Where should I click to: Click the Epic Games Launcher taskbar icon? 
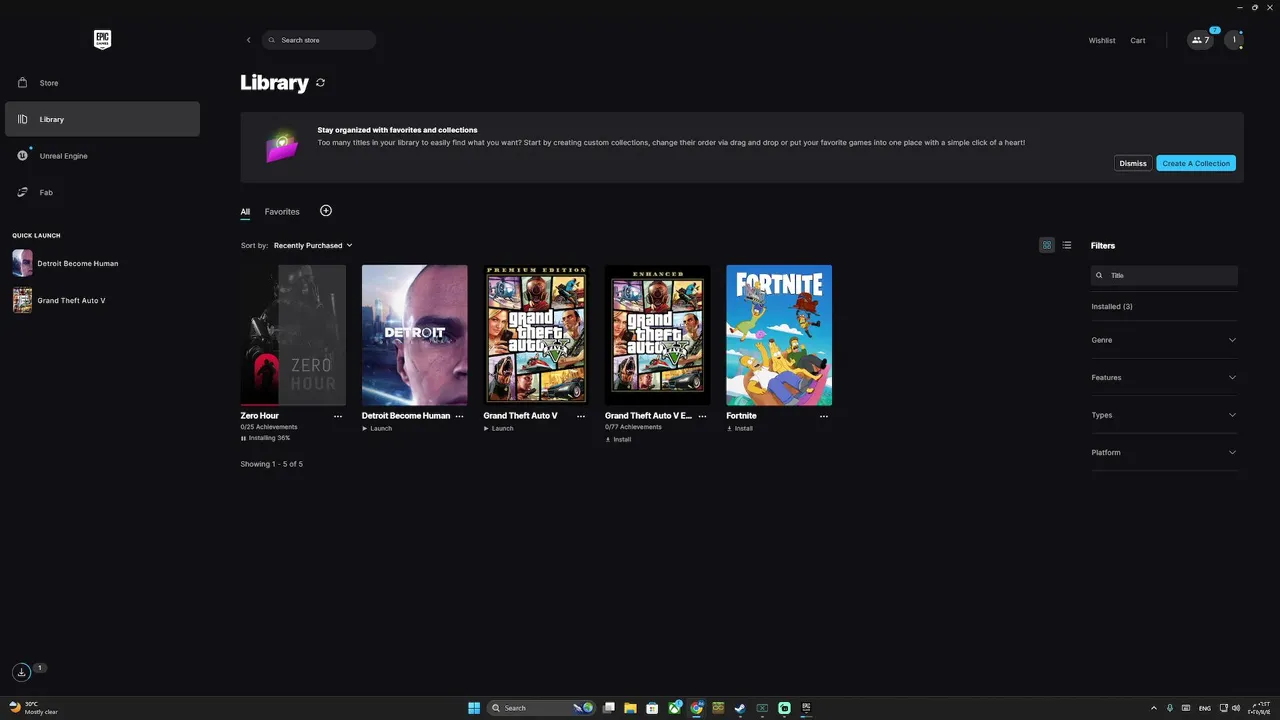click(806, 708)
